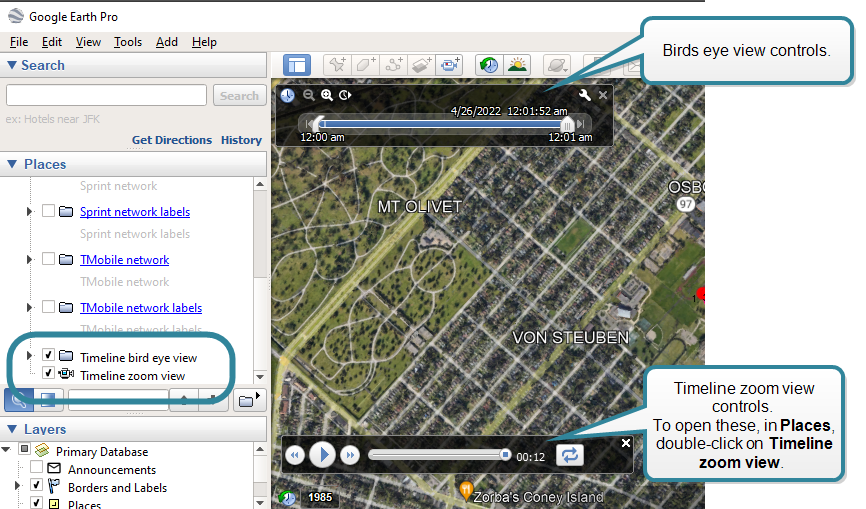Uncheck Timeline bird eye view checkbox

(x=48, y=356)
